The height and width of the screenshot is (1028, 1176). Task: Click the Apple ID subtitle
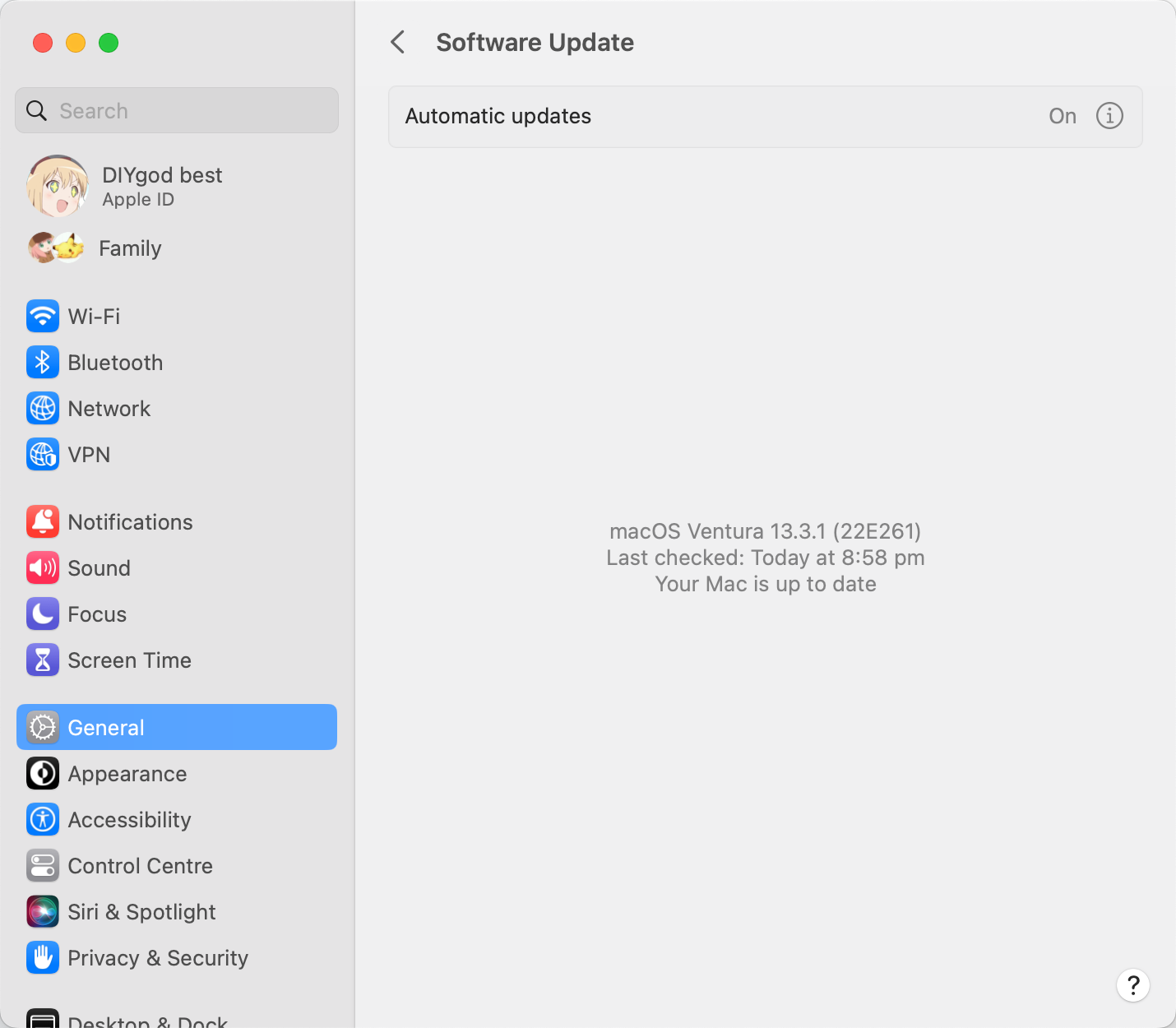[x=138, y=200]
